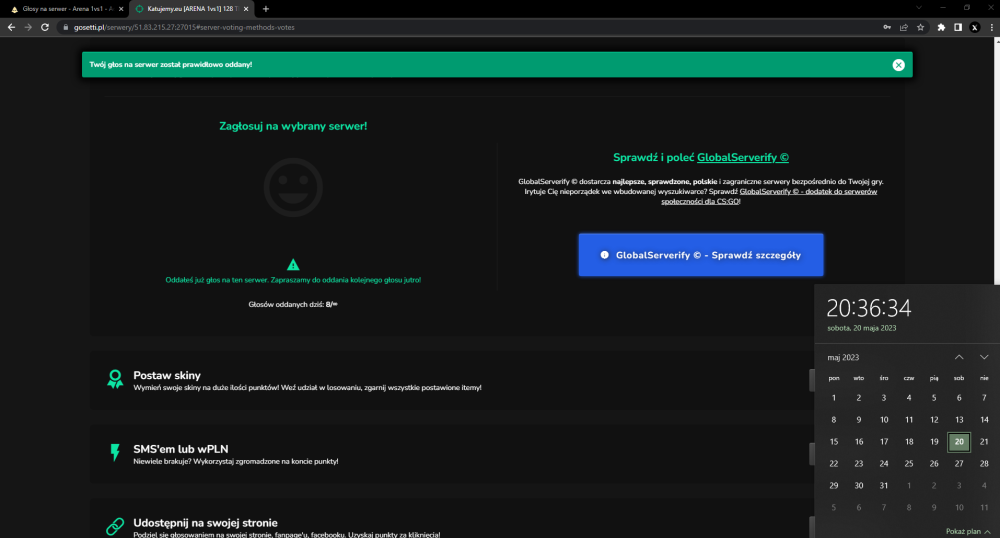Close the Katujemy.eu tab
Viewport: 1000px width, 538px height.
click(x=246, y=9)
